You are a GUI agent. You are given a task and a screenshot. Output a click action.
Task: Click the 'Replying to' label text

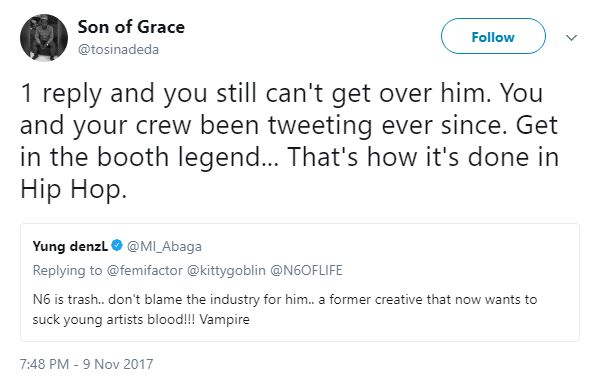67,270
